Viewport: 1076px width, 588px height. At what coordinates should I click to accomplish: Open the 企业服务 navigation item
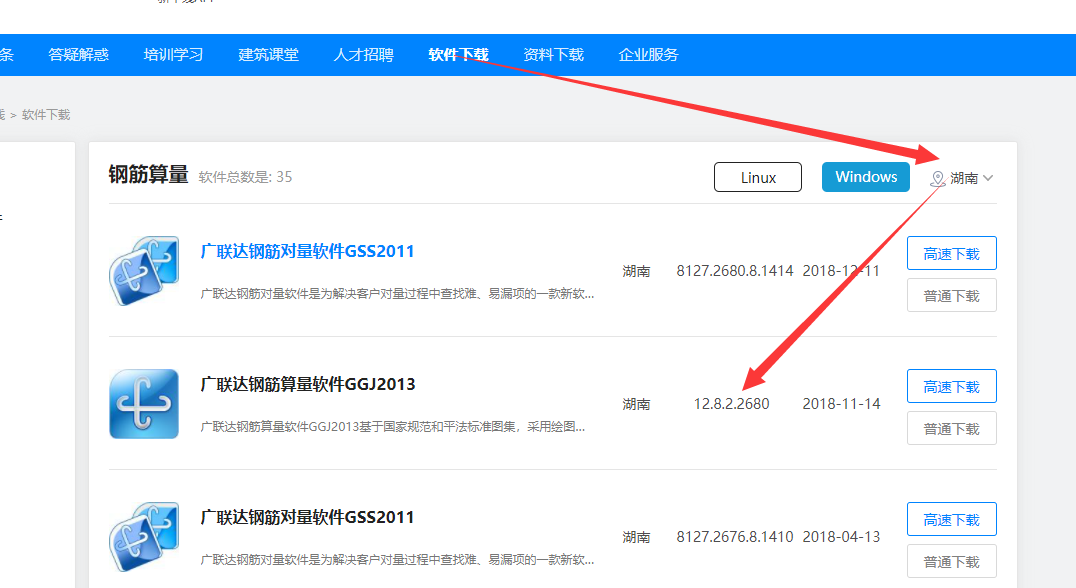point(648,55)
